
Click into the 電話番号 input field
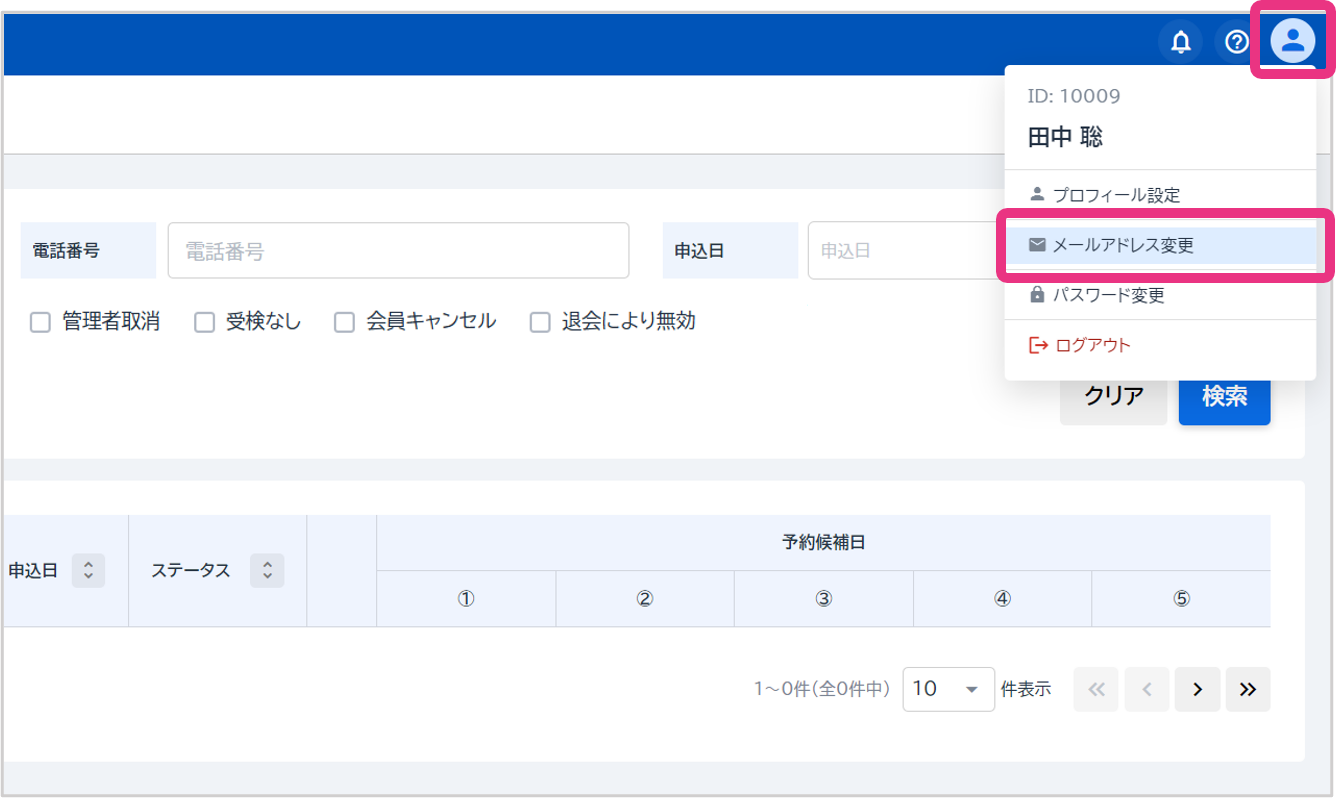[398, 251]
